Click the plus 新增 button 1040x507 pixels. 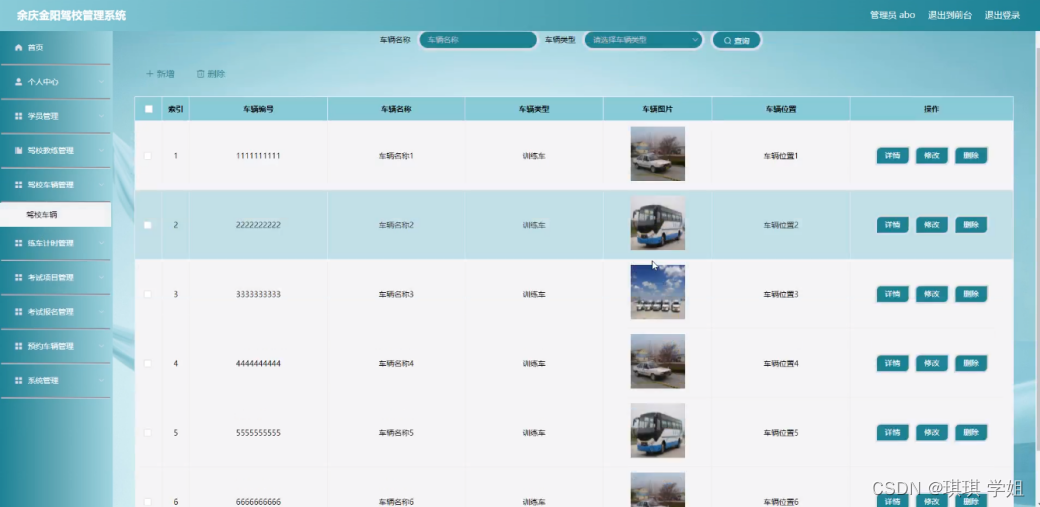(x=160, y=74)
